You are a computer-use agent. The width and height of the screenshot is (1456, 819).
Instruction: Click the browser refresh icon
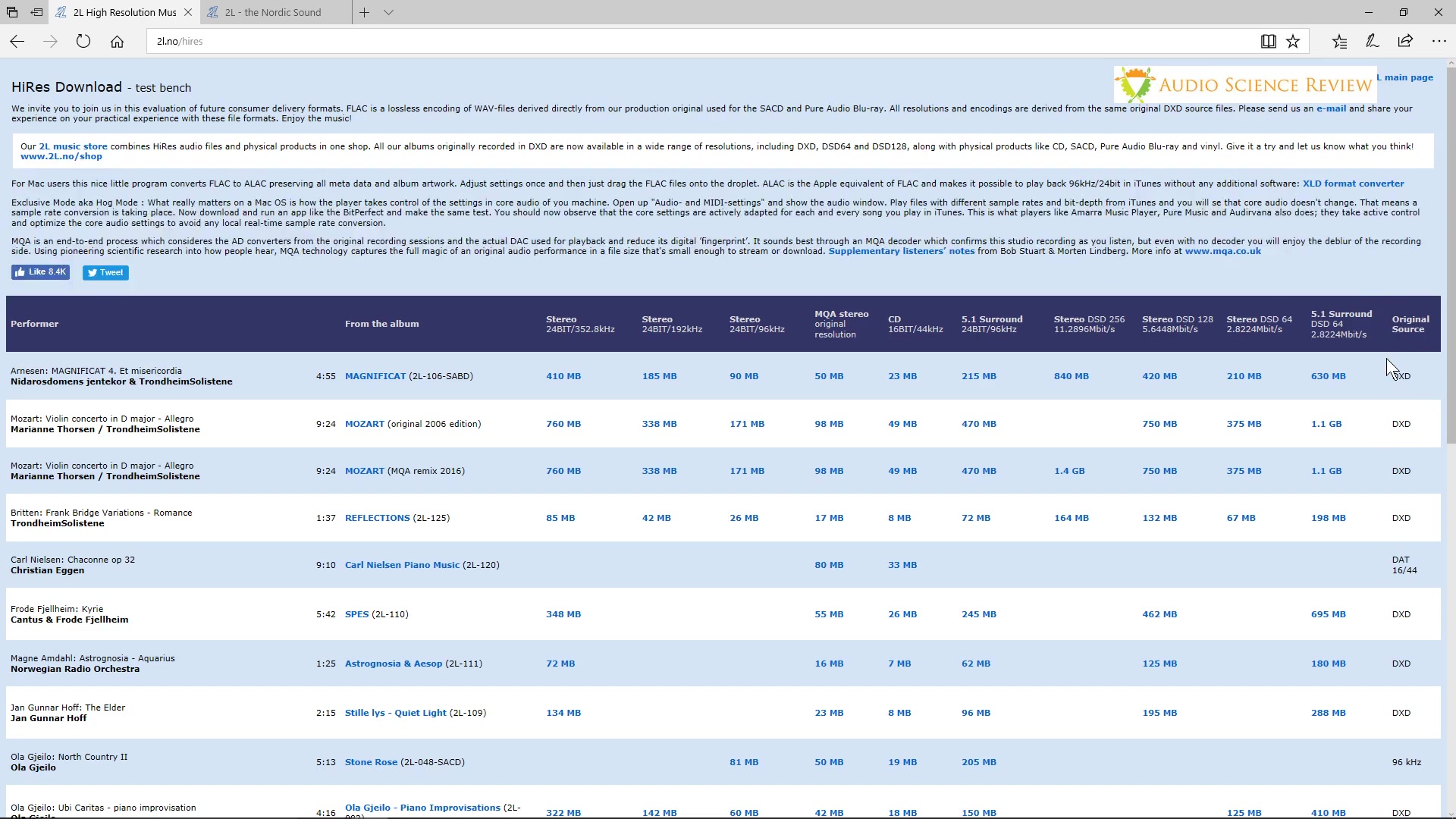click(85, 41)
